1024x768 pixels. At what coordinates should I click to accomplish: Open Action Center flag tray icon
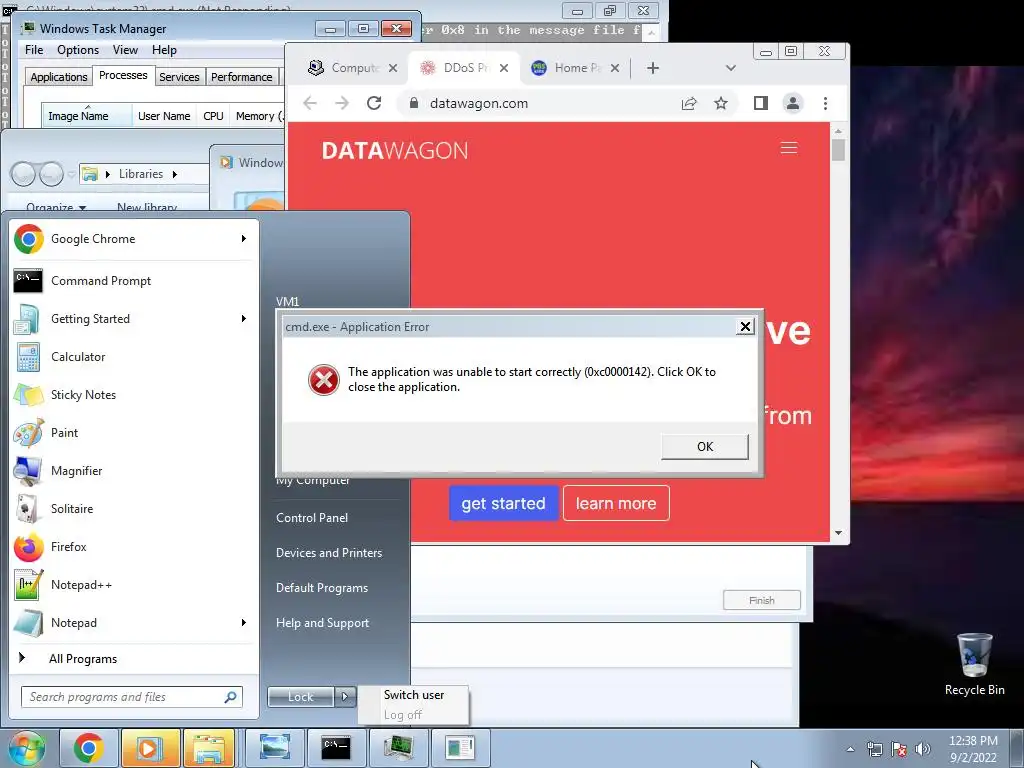click(899, 749)
